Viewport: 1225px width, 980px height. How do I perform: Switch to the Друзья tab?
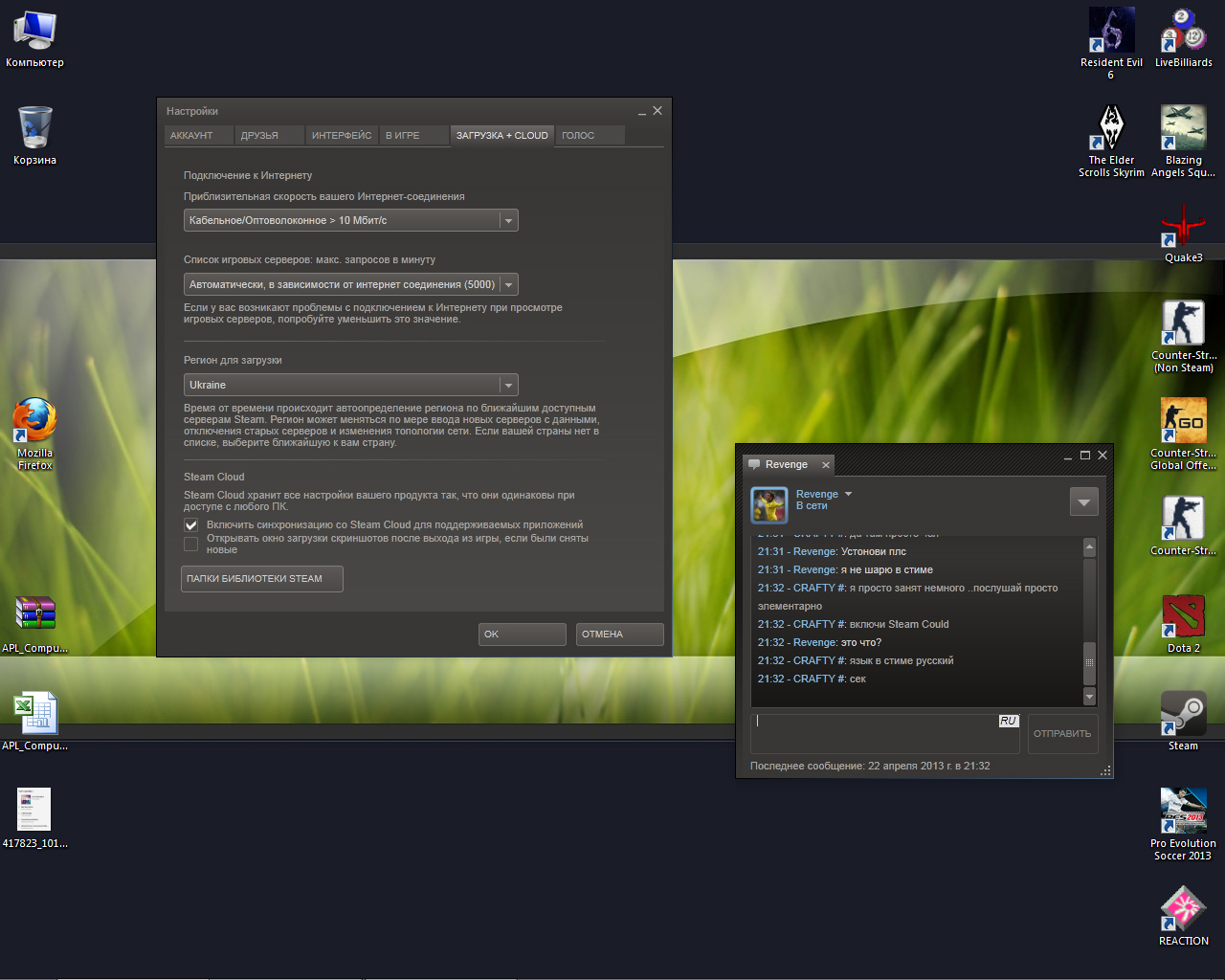pyautogui.click(x=270, y=136)
